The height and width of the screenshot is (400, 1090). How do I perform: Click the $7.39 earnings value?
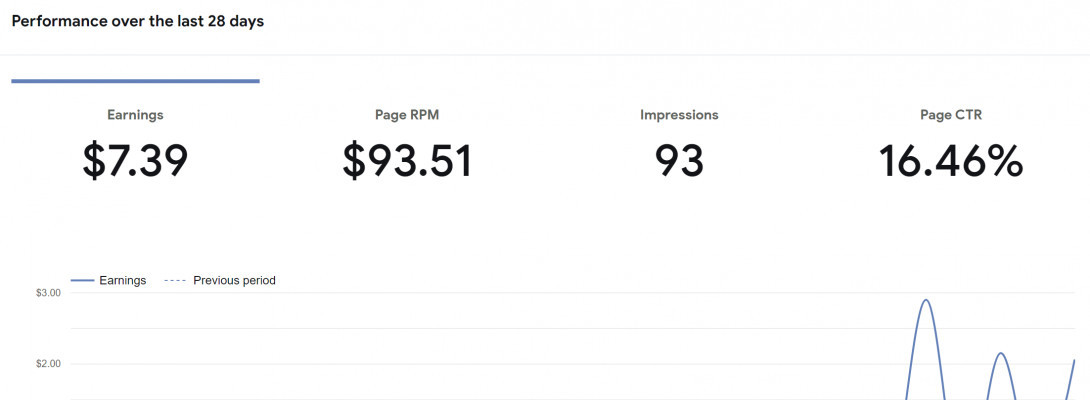pyautogui.click(x=135, y=161)
